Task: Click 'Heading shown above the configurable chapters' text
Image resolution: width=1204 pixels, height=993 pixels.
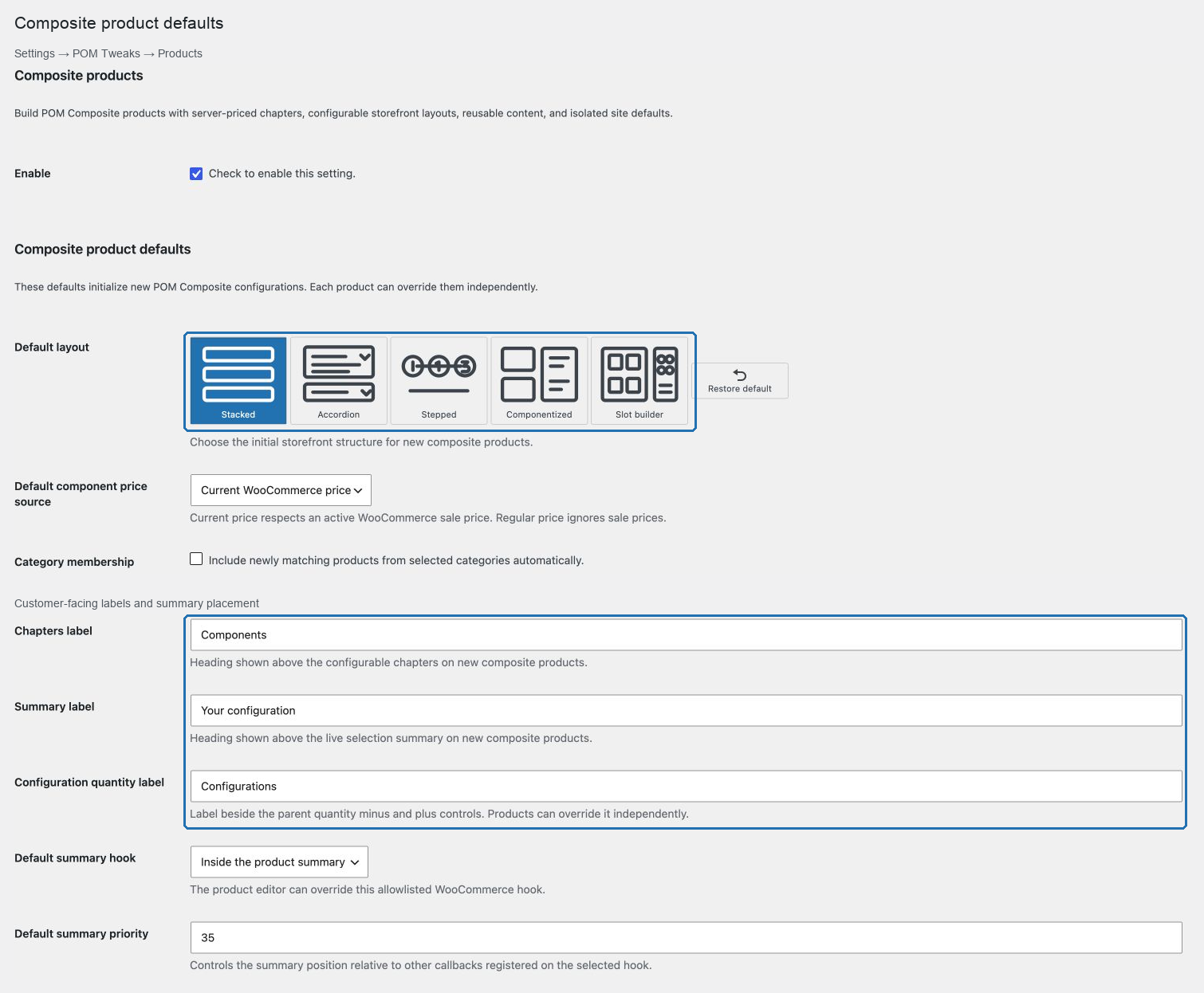Action: tap(388, 662)
